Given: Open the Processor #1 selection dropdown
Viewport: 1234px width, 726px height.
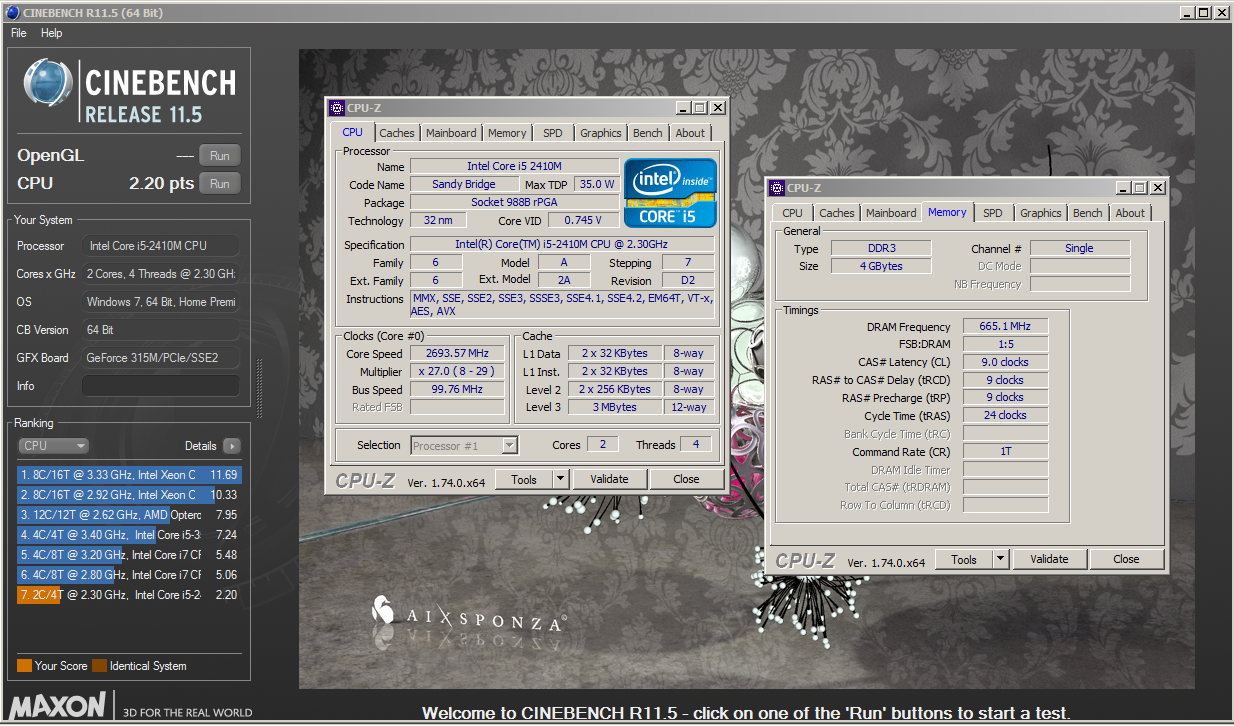Looking at the screenshot, I should point(463,445).
